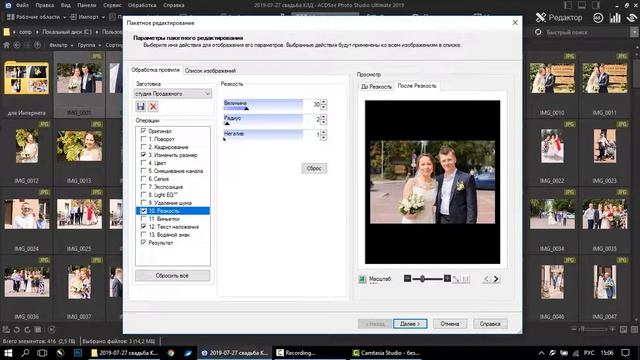Click the zoom-in plus icon in preview
Image resolution: width=640 pixels, height=360 pixels.
click(x=447, y=278)
